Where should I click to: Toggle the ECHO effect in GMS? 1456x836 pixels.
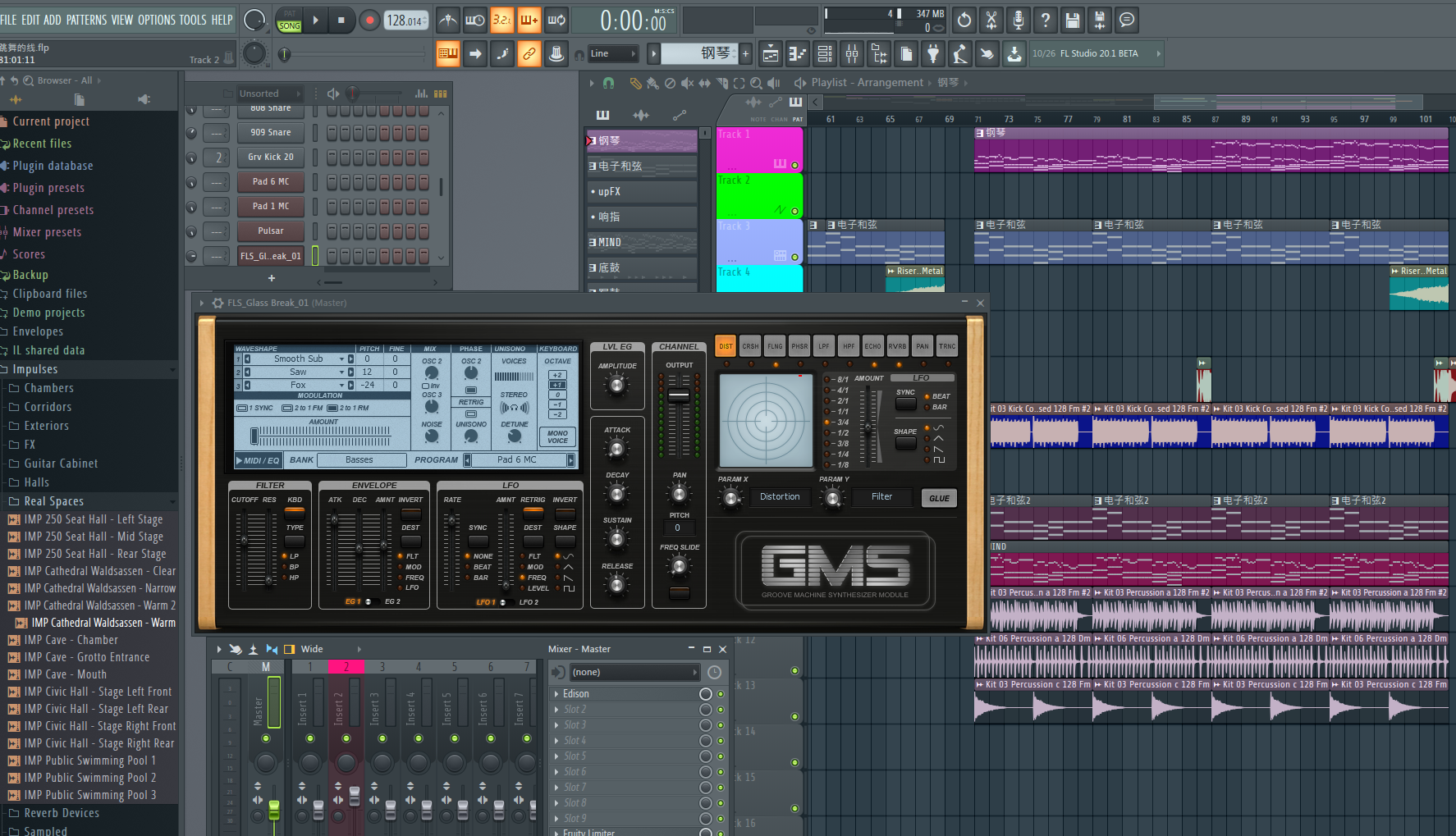[x=873, y=346]
